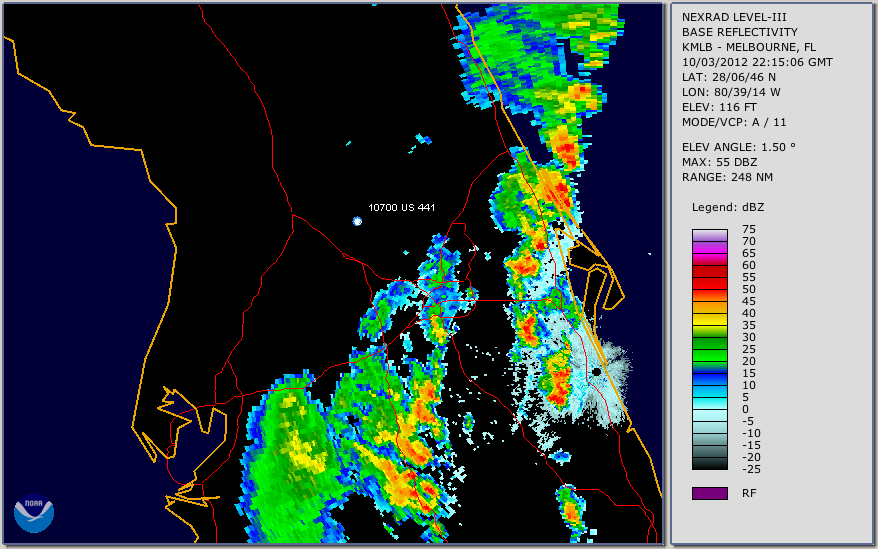The image size is (878, 549).
Task: Select "NEXRAD LEVEL-III" header text
Action: coord(734,17)
